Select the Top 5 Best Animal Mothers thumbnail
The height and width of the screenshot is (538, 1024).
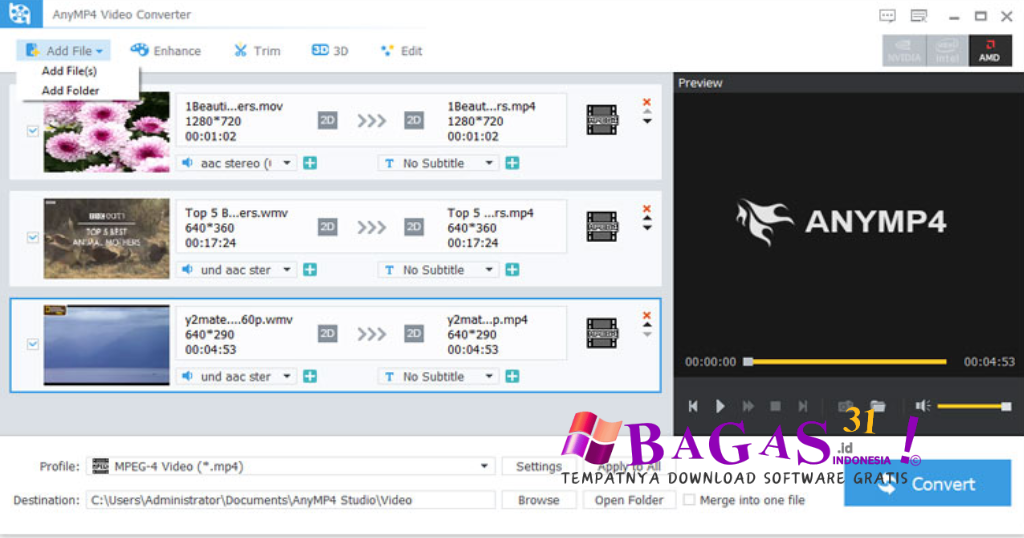pyautogui.click(x=106, y=238)
